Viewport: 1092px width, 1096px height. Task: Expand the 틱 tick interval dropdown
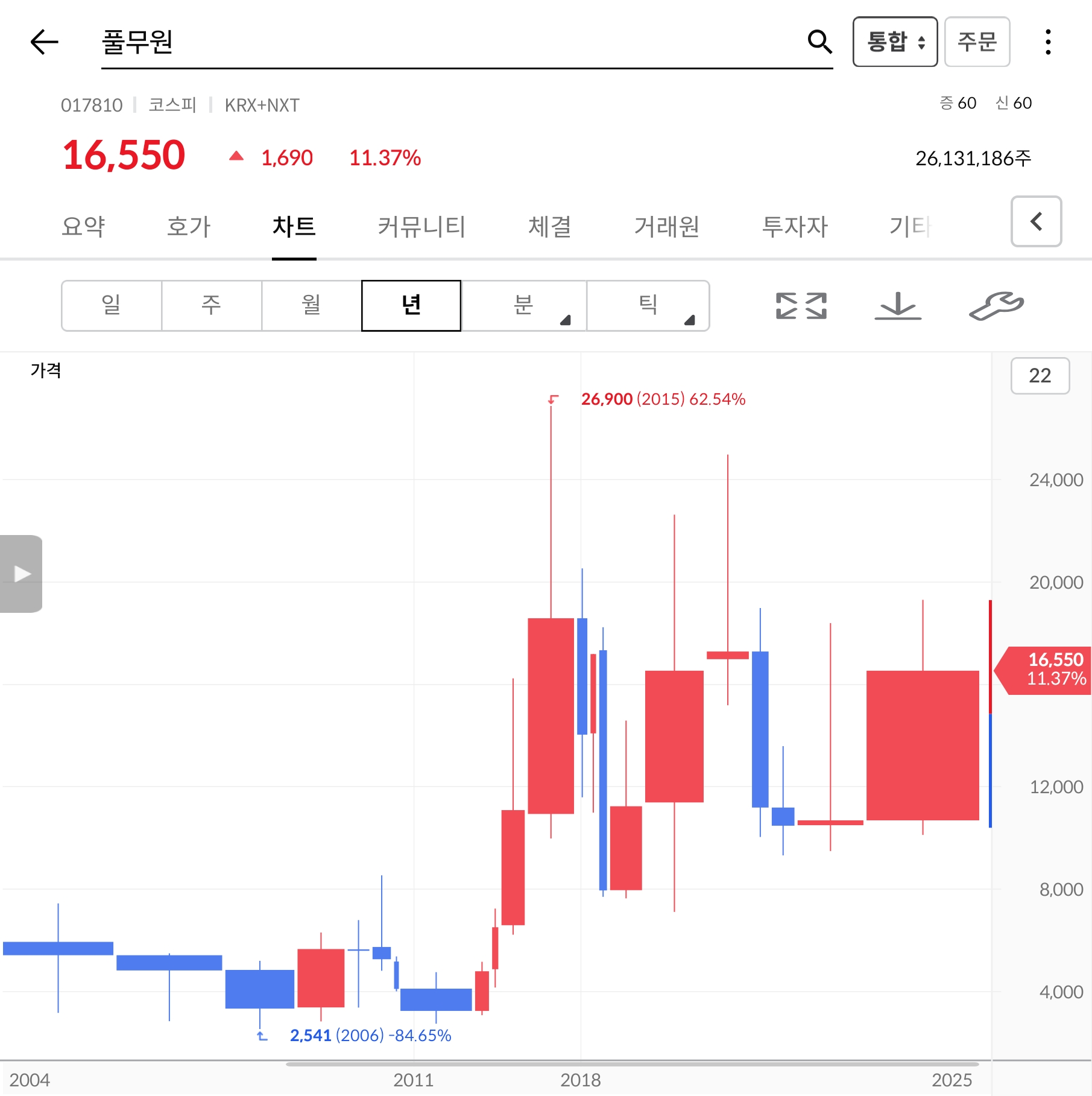pos(648,305)
